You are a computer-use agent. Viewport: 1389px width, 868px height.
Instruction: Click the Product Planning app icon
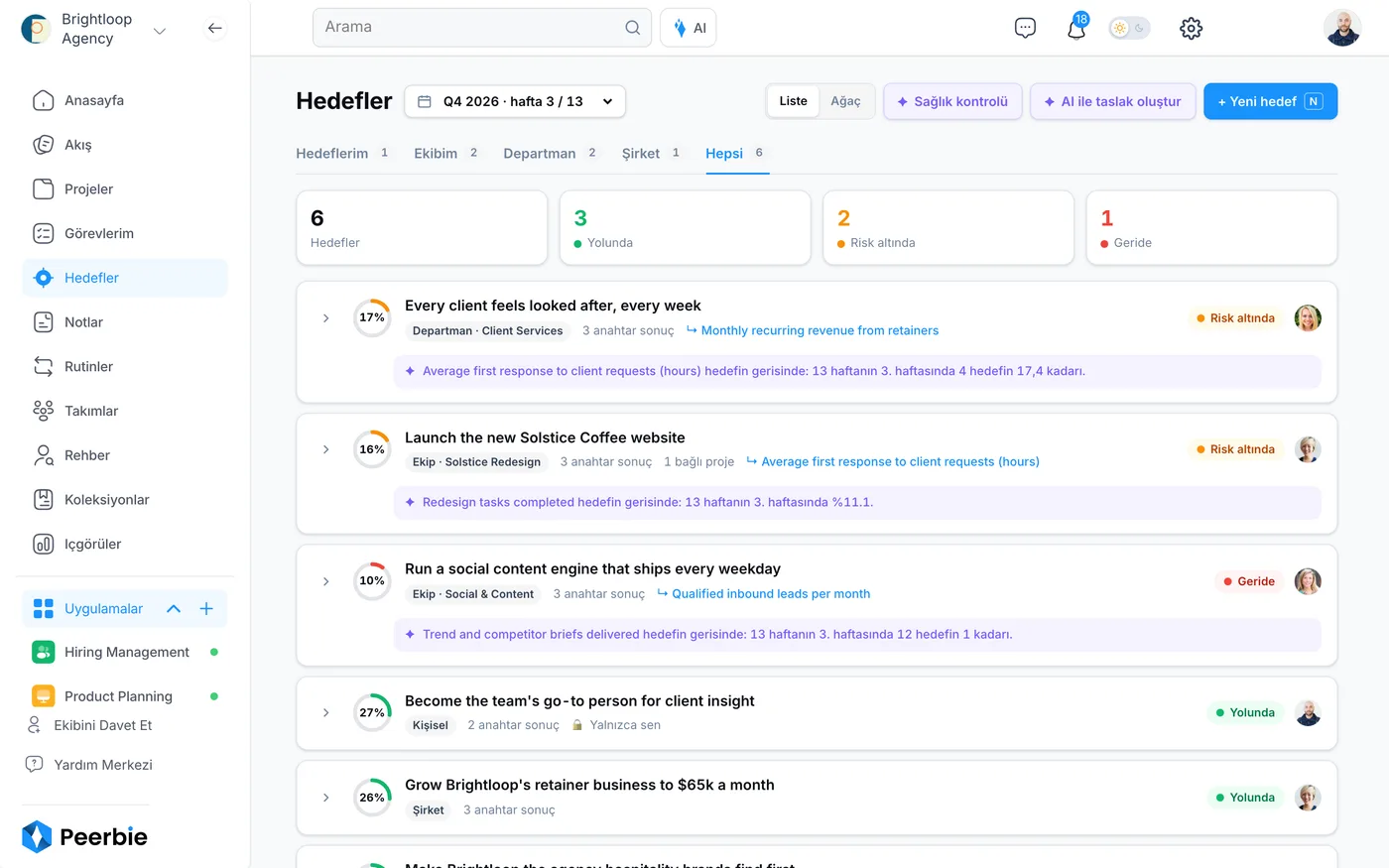click(x=44, y=696)
